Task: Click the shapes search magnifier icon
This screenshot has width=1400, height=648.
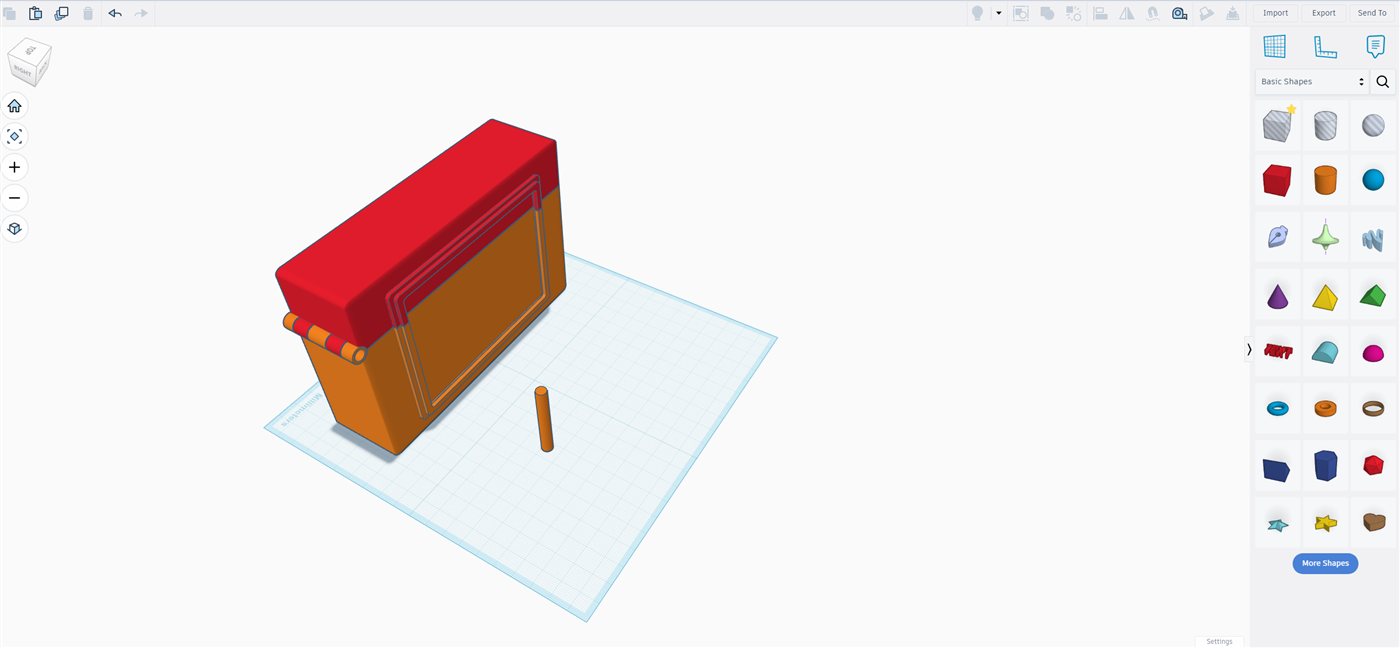Action: click(x=1383, y=82)
